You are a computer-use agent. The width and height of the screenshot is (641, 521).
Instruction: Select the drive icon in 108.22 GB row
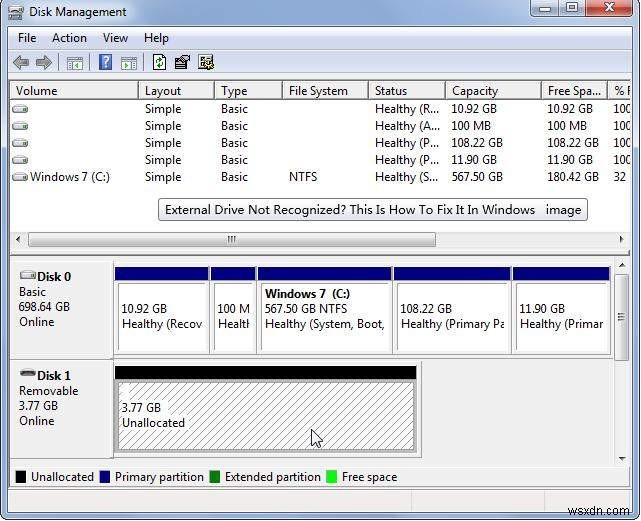20,143
